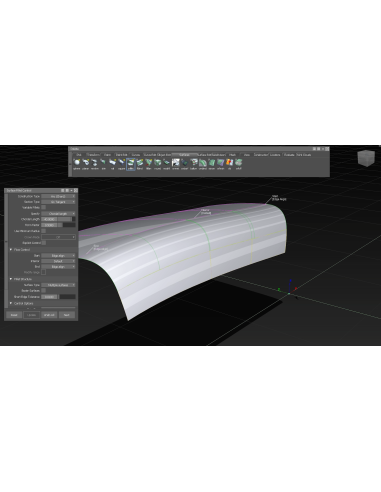
Task: Switch to the Mesh palette tab
Action: (x=233, y=155)
